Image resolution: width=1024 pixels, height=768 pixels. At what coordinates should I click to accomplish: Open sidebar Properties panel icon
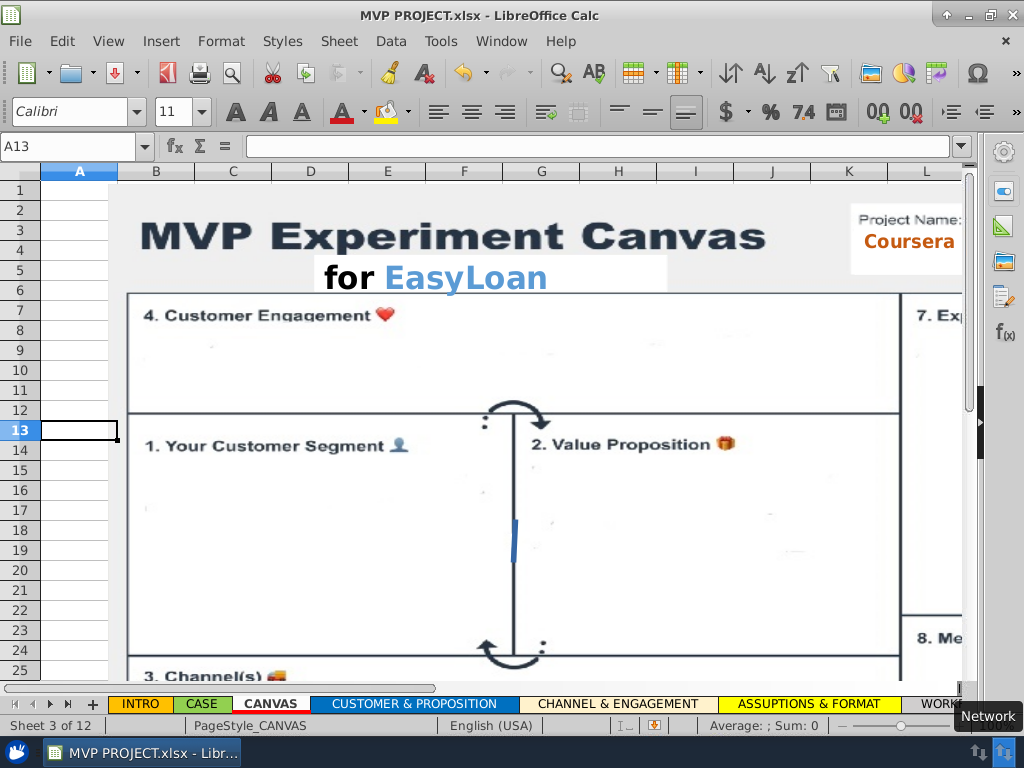point(1004,191)
